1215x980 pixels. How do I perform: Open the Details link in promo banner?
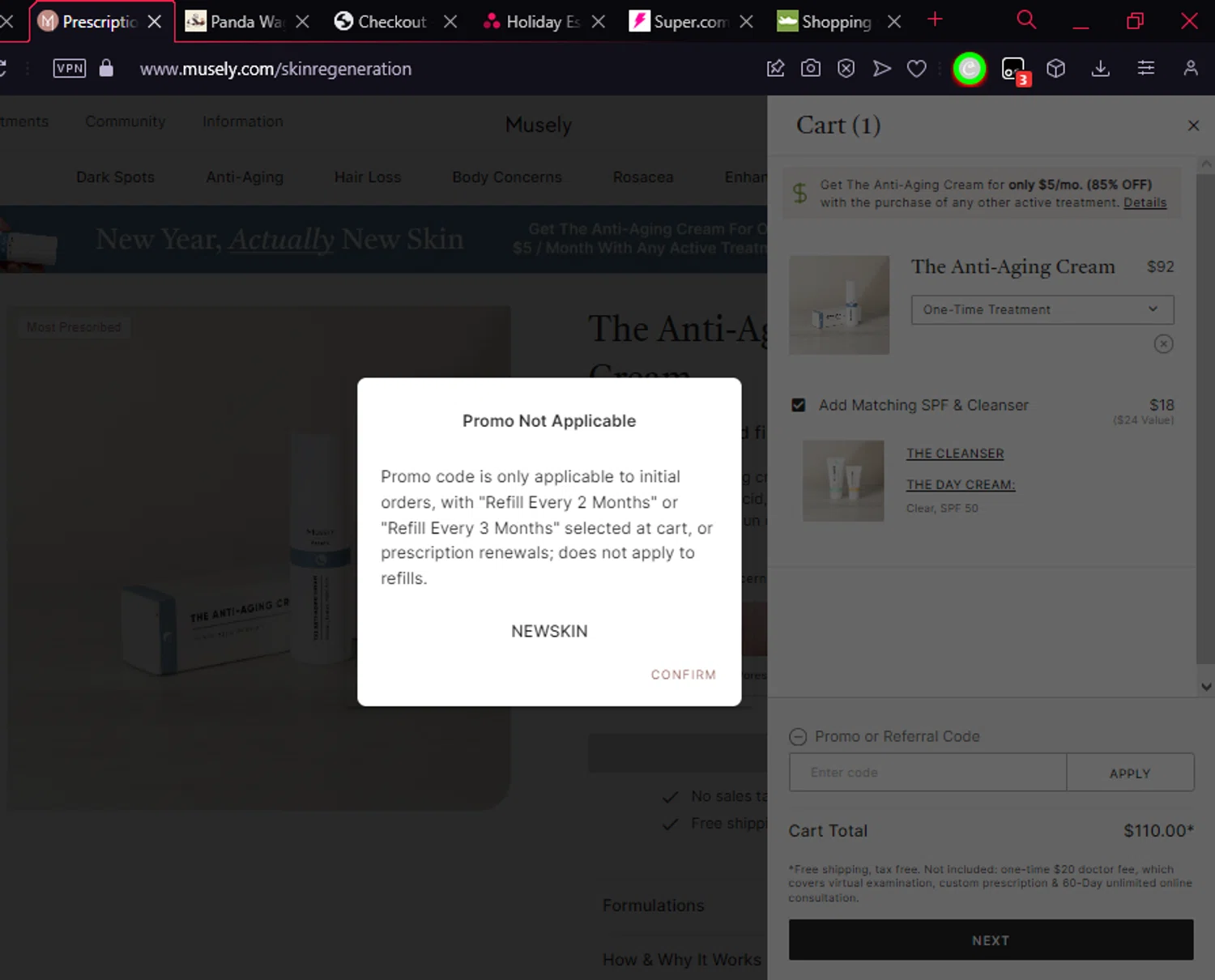click(x=1145, y=202)
